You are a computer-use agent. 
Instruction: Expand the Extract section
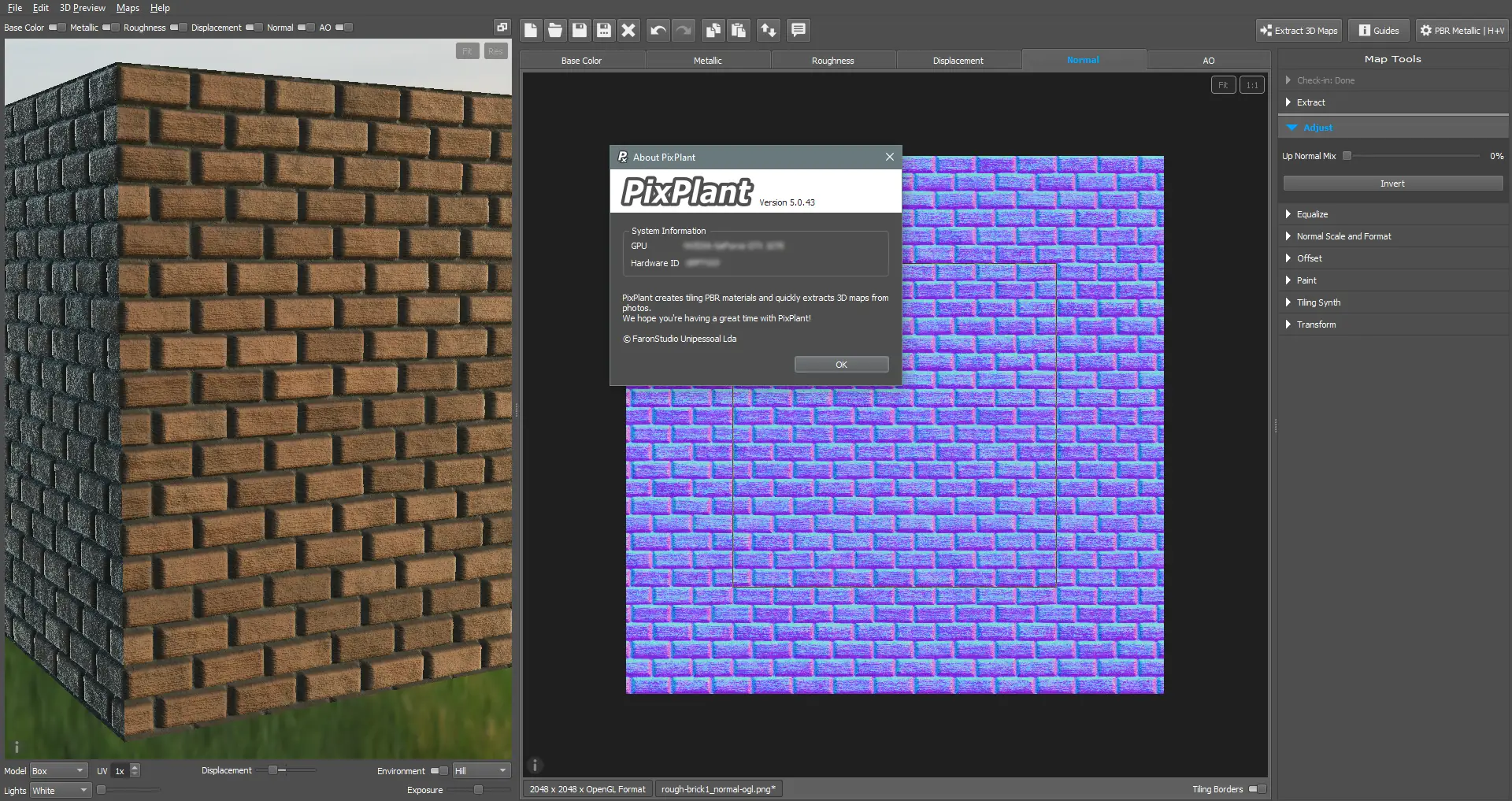(1393, 102)
